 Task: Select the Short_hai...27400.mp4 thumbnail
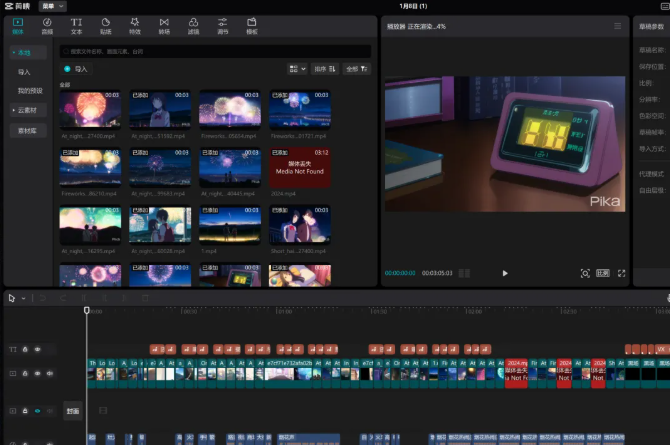click(300, 225)
